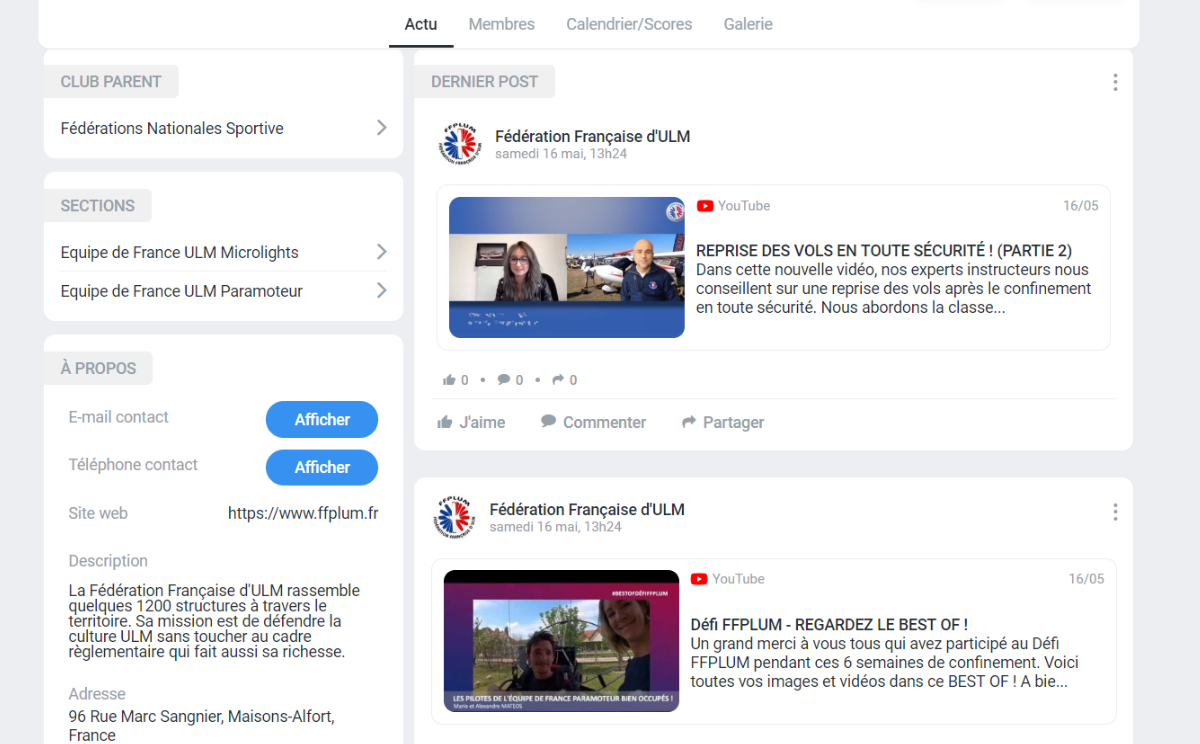This screenshot has width=1200, height=744.
Task: Click first post's samedi 16 mai, 13h24 timestamp
Action: pos(561,154)
